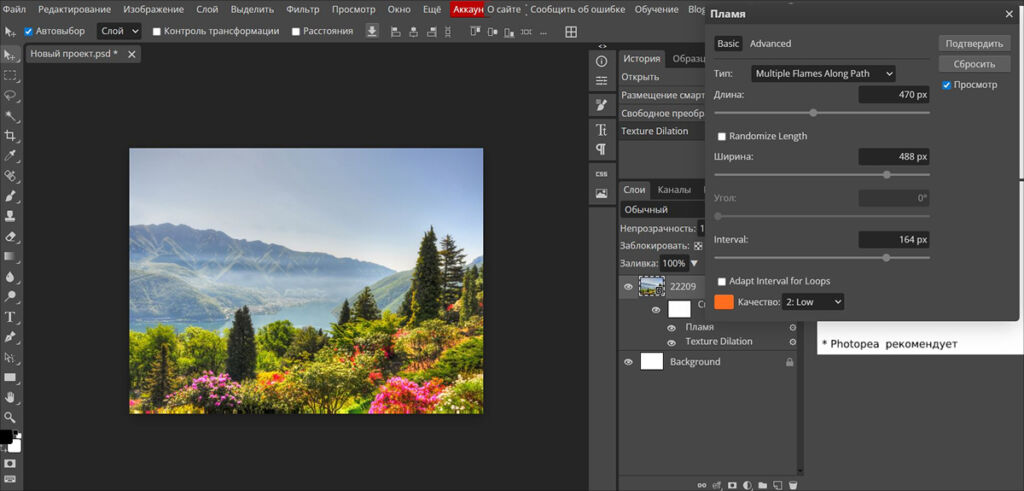Toggle Quick Mask mode icon
Viewport: 1024px width, 491px height.
(x=10, y=464)
